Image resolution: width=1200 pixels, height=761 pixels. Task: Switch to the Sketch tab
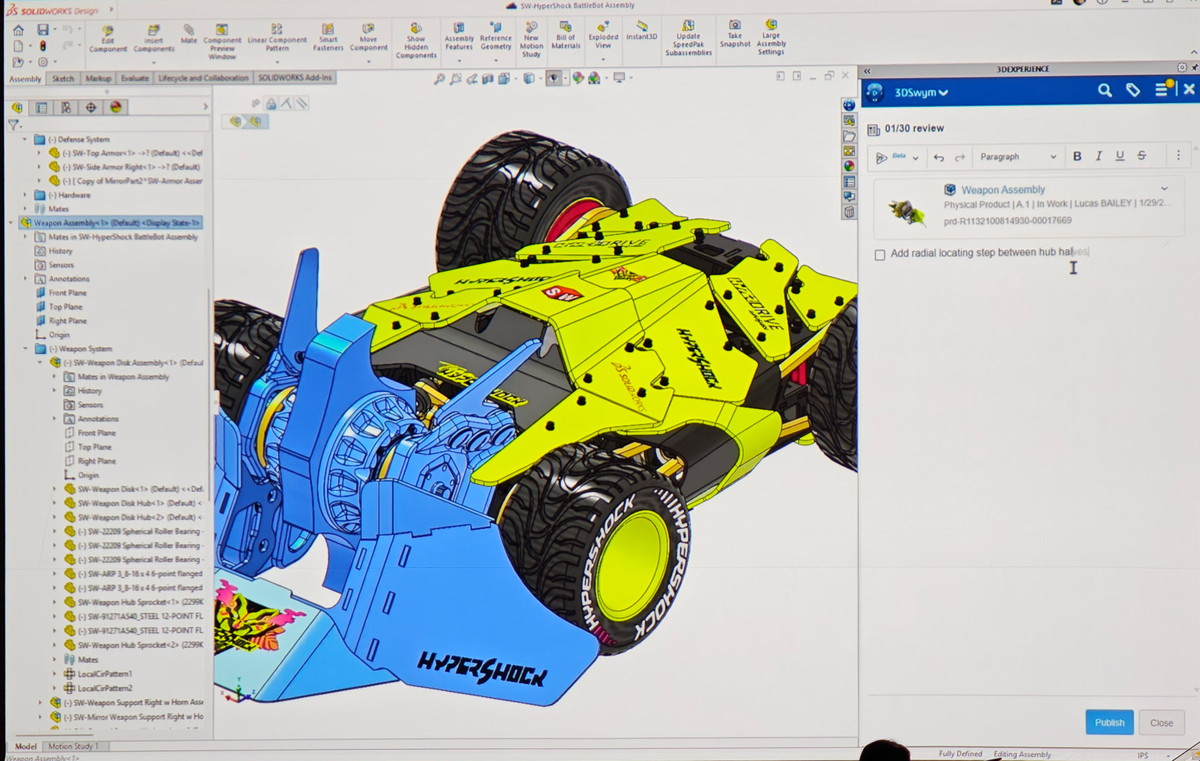click(x=63, y=78)
